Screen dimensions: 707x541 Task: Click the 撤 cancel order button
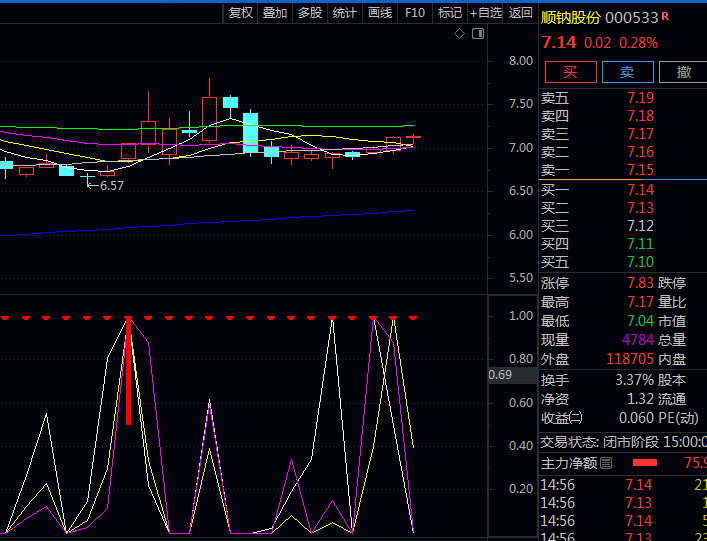tap(684, 72)
